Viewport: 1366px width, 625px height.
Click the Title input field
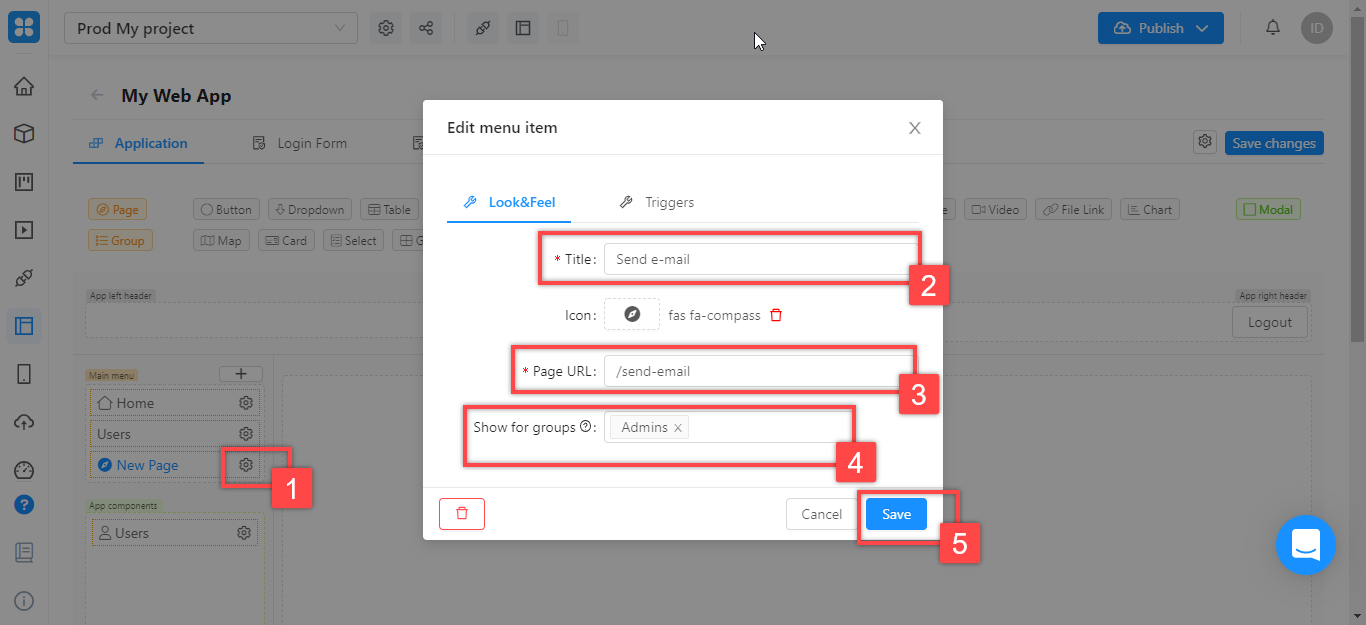pos(758,259)
